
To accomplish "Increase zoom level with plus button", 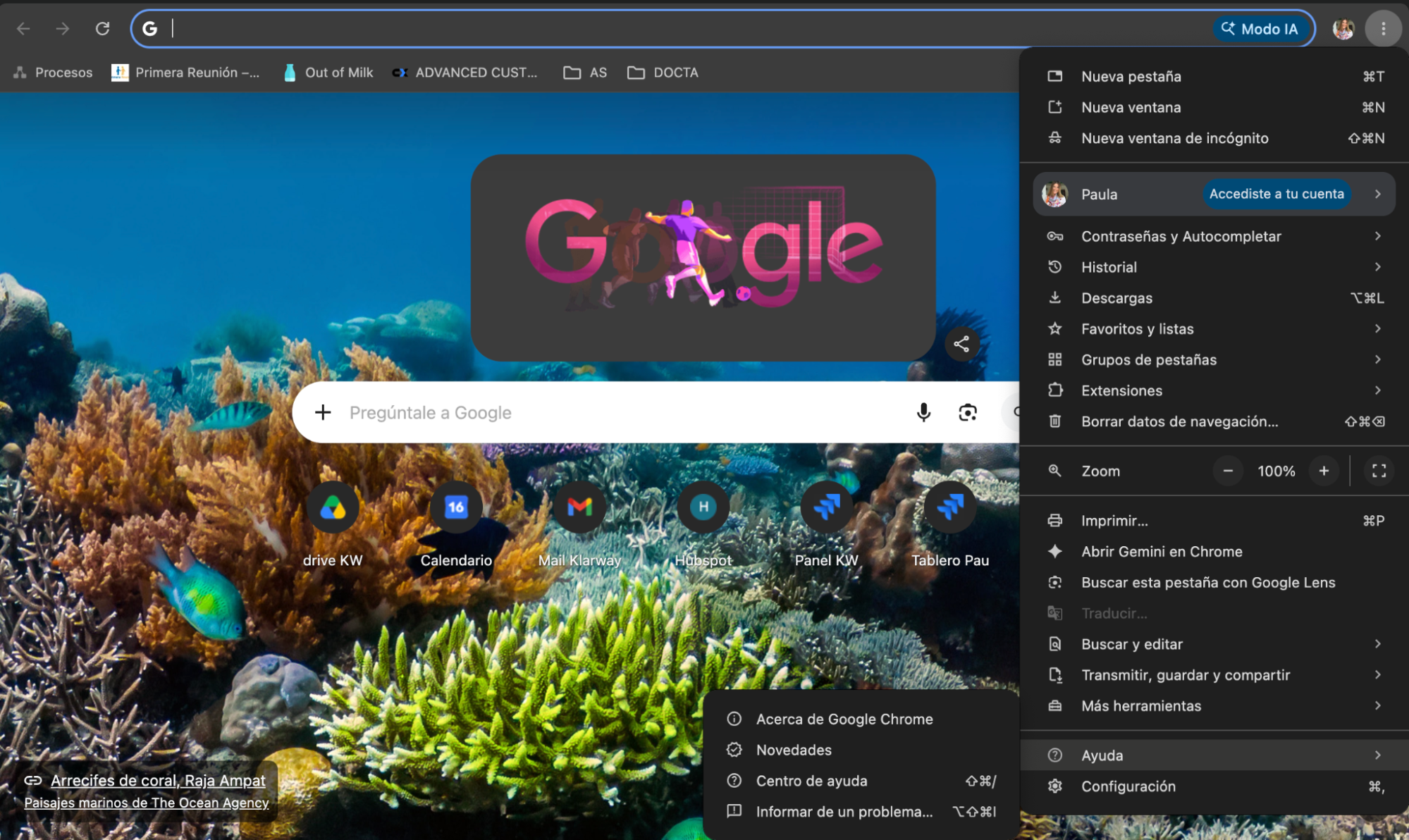I will (1324, 471).
